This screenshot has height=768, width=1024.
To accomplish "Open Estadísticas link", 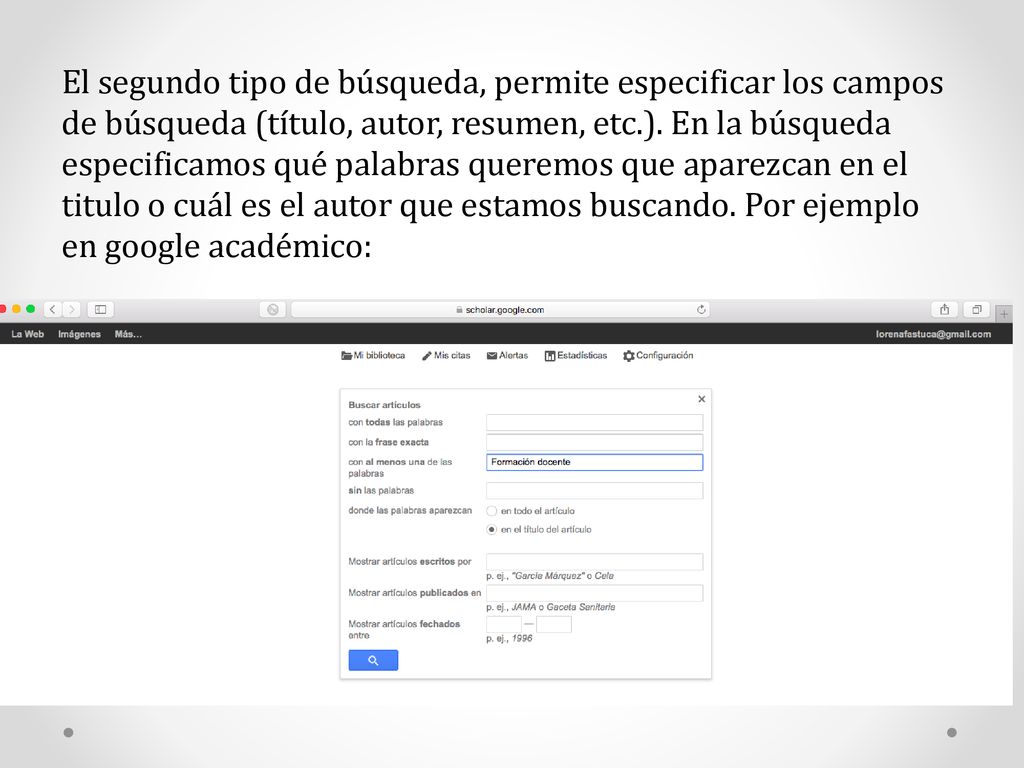I will click(576, 355).
